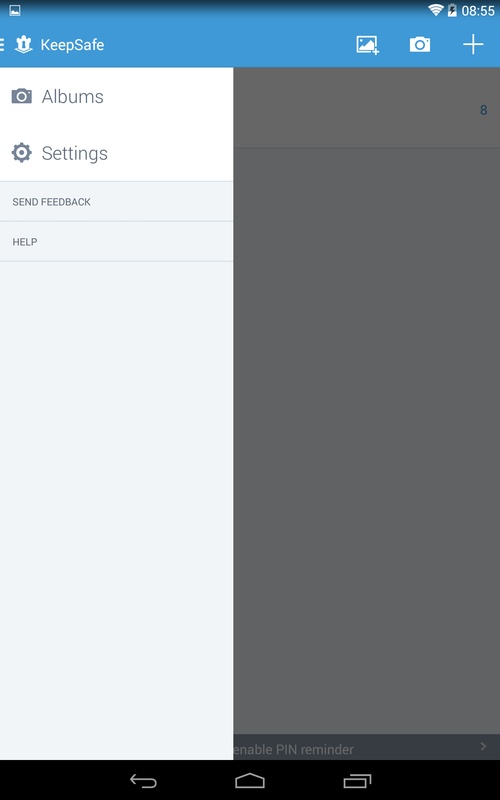Image resolution: width=500 pixels, height=800 pixels.
Task: Click the KeepSafe lock logo
Action: [23, 44]
